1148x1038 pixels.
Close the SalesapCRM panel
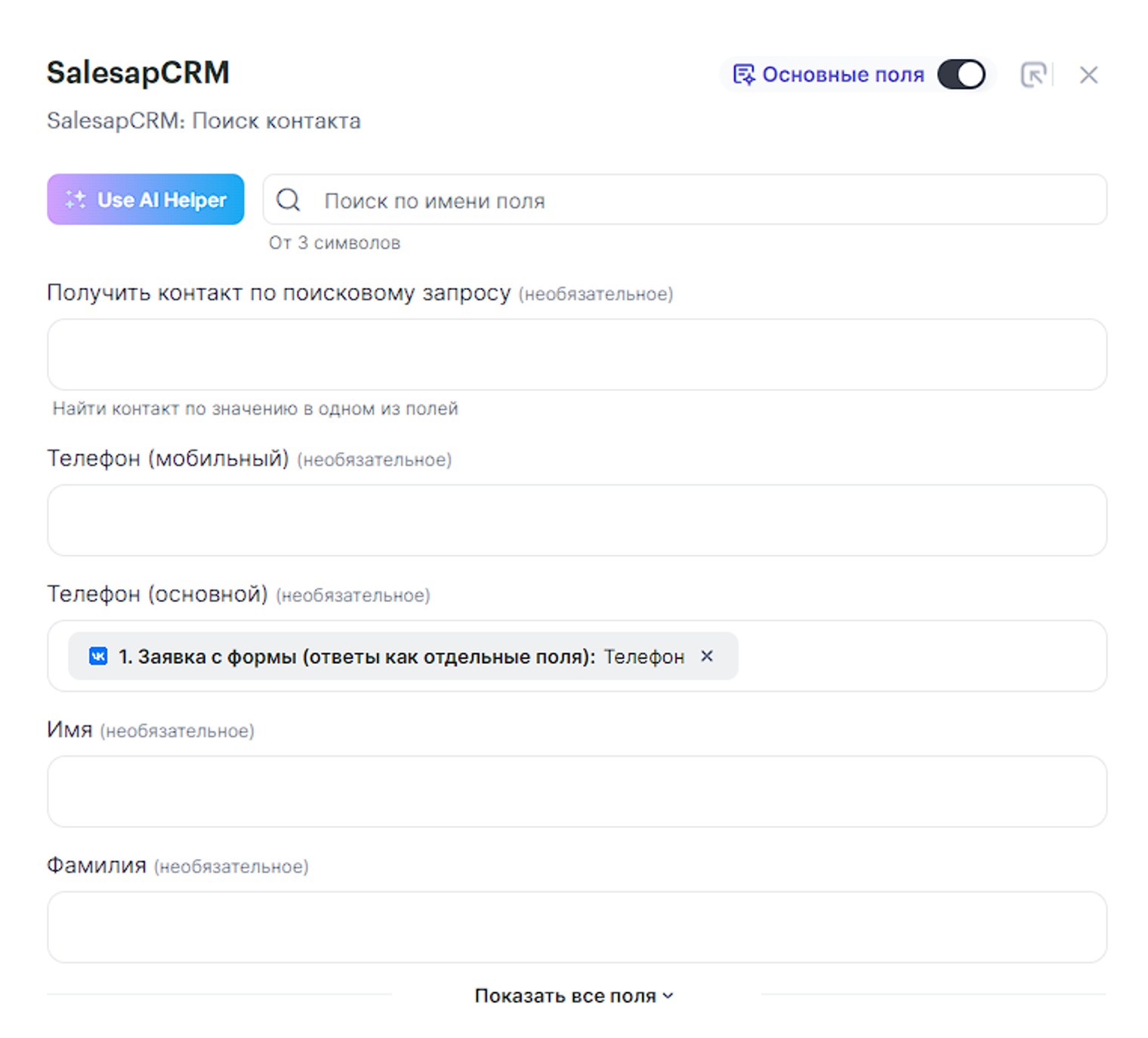click(1088, 75)
